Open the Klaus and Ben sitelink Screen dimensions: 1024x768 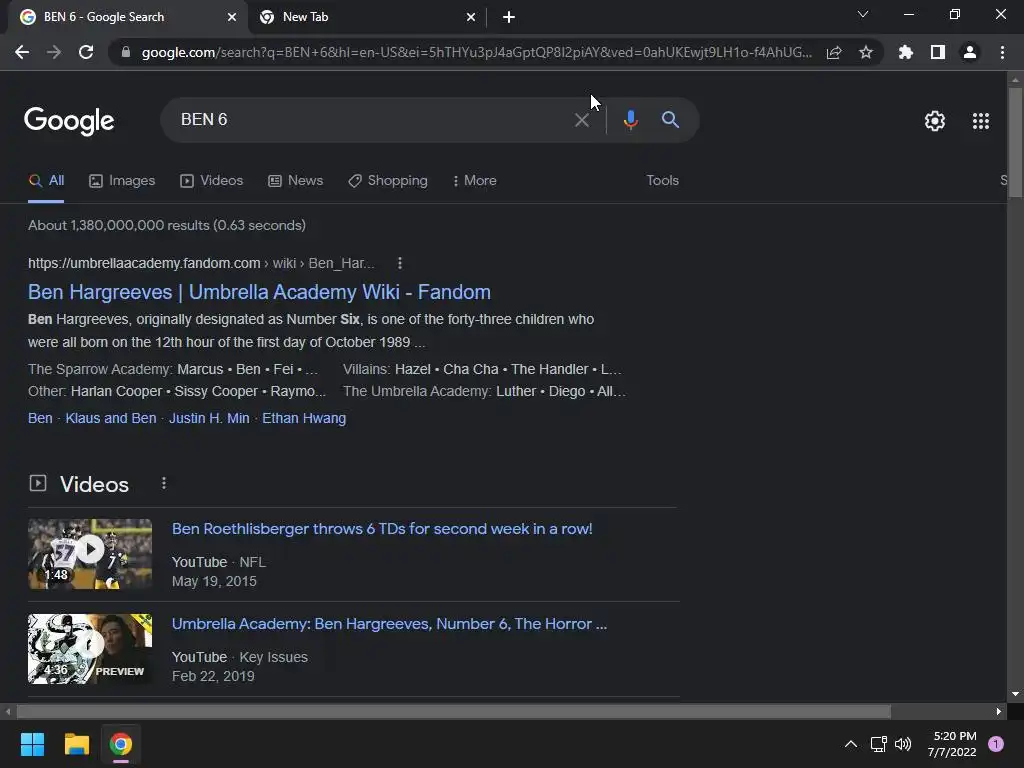111,418
